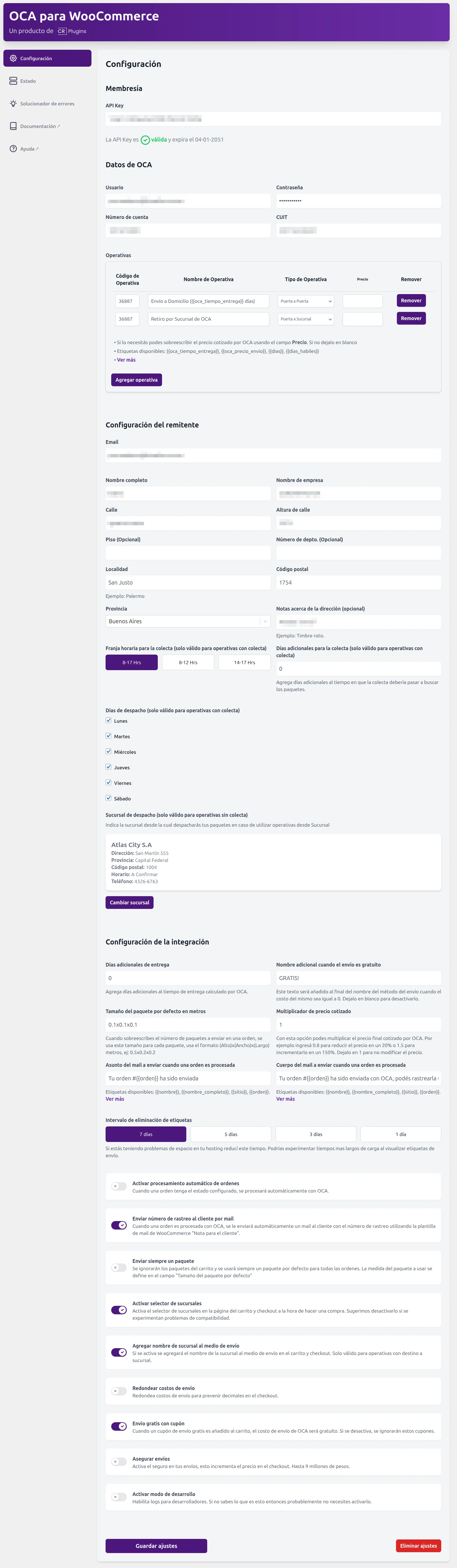Uncheck the Miércoles dispatch day checkbox
The width and height of the screenshot is (457, 1568).
coord(109,752)
